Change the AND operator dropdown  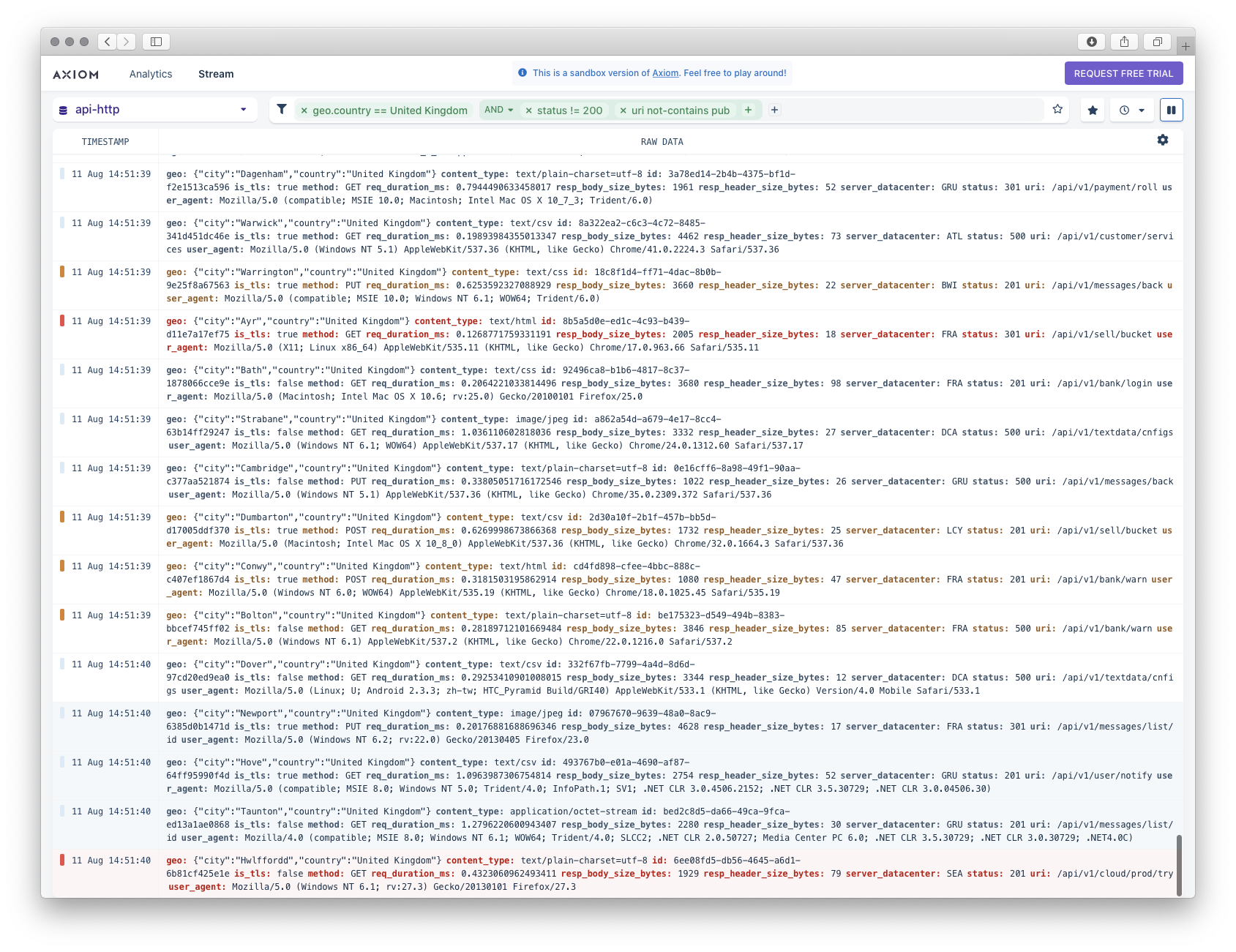pyautogui.click(x=498, y=110)
